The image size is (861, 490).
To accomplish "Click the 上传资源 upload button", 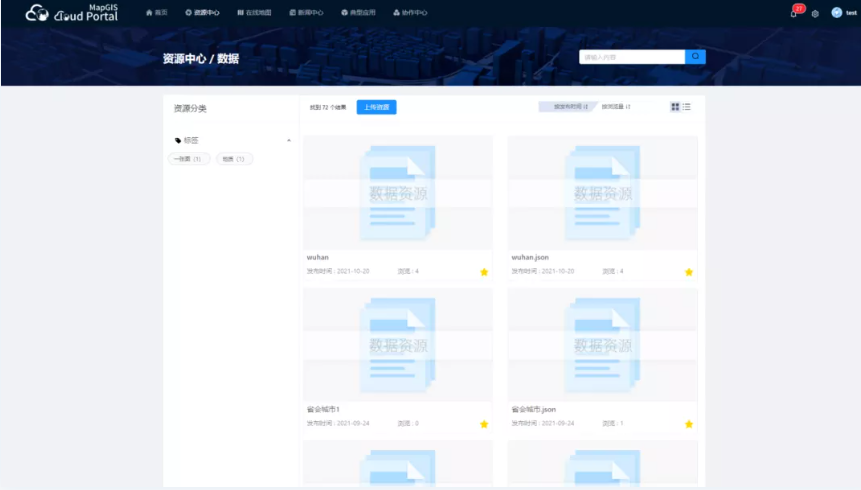I will coord(376,107).
